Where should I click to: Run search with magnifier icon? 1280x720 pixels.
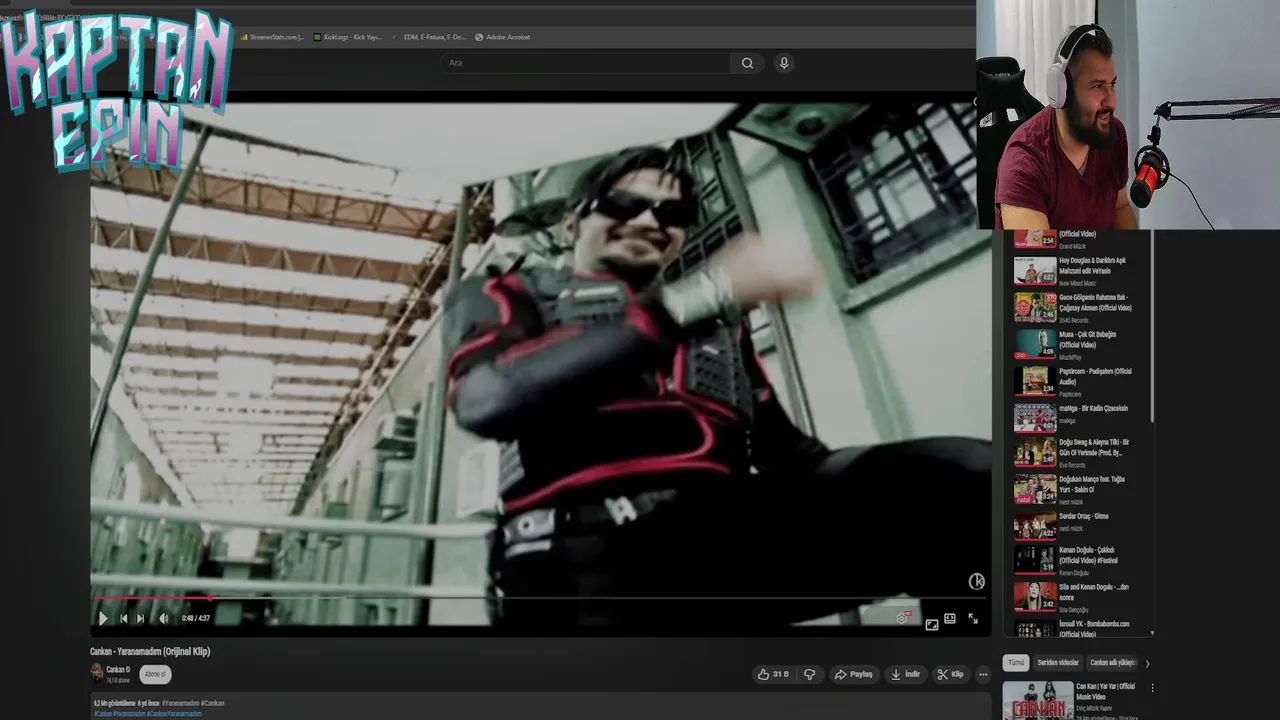(747, 63)
